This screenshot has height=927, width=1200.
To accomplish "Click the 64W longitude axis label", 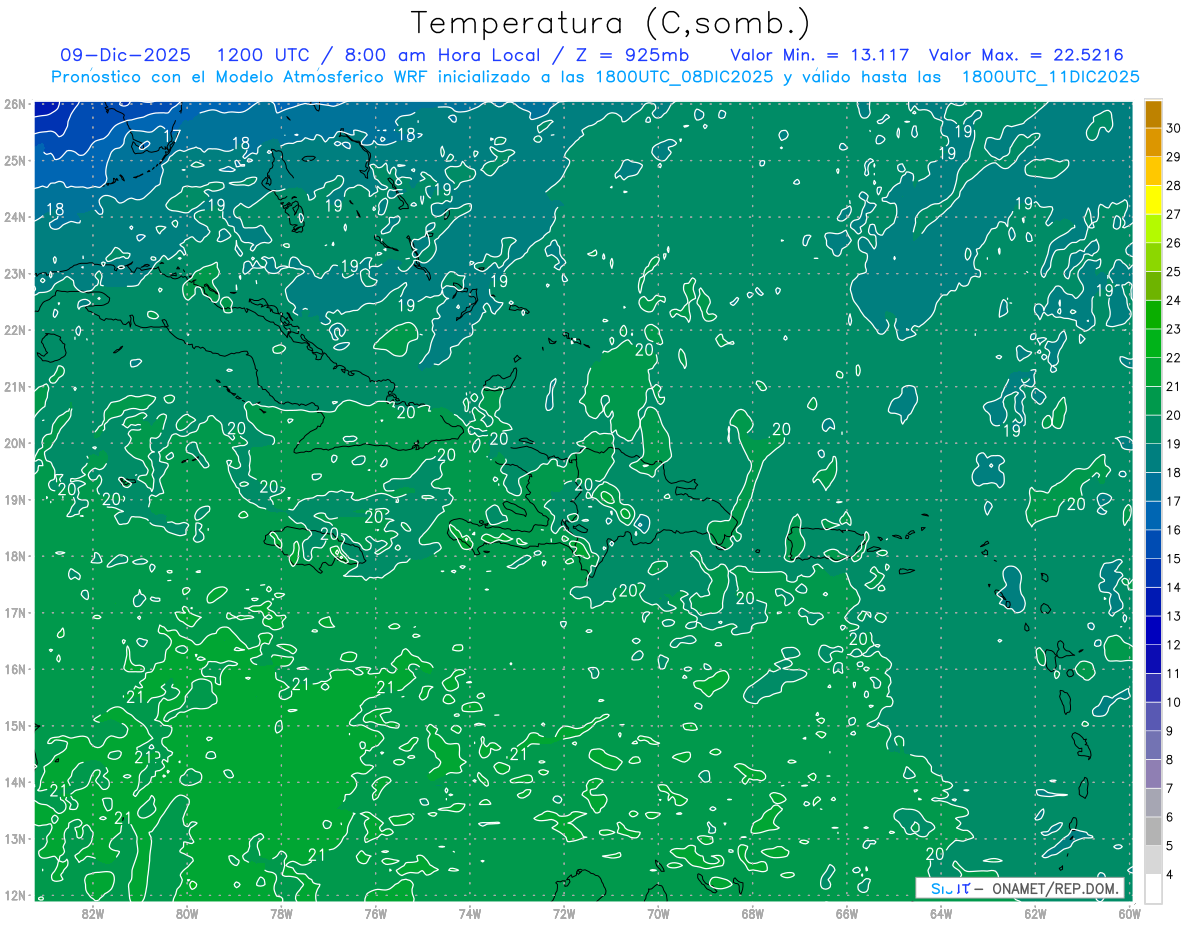I will point(941,912).
